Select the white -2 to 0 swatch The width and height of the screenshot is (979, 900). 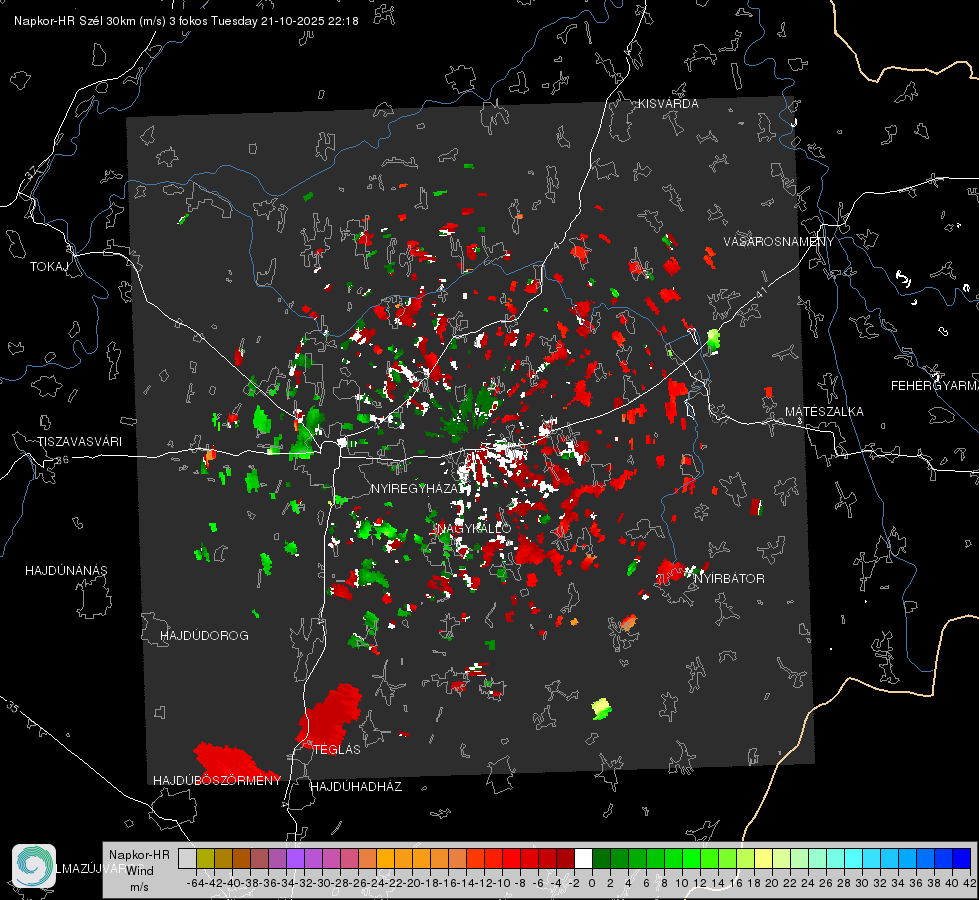point(583,858)
